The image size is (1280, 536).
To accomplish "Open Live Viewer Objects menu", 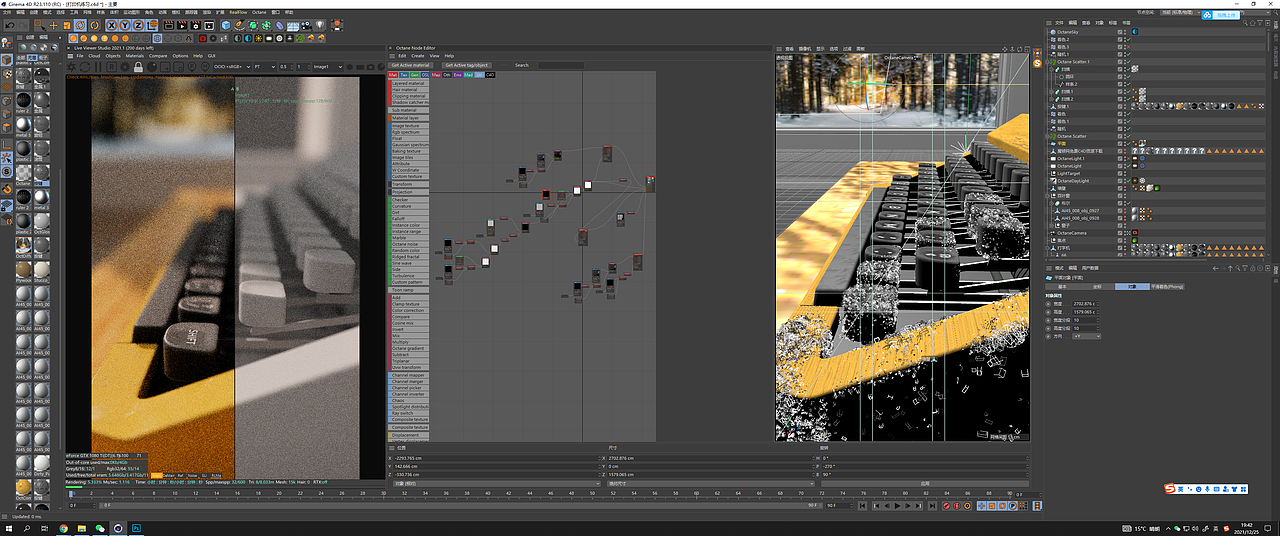I will [x=113, y=56].
